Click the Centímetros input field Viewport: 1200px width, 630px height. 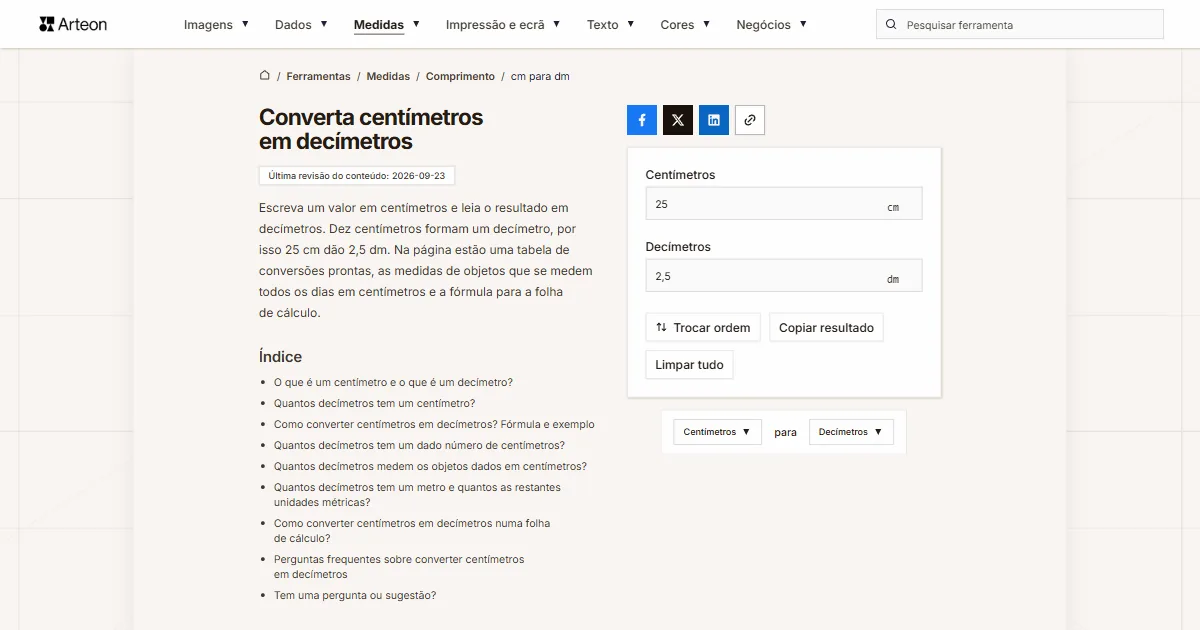[784, 204]
